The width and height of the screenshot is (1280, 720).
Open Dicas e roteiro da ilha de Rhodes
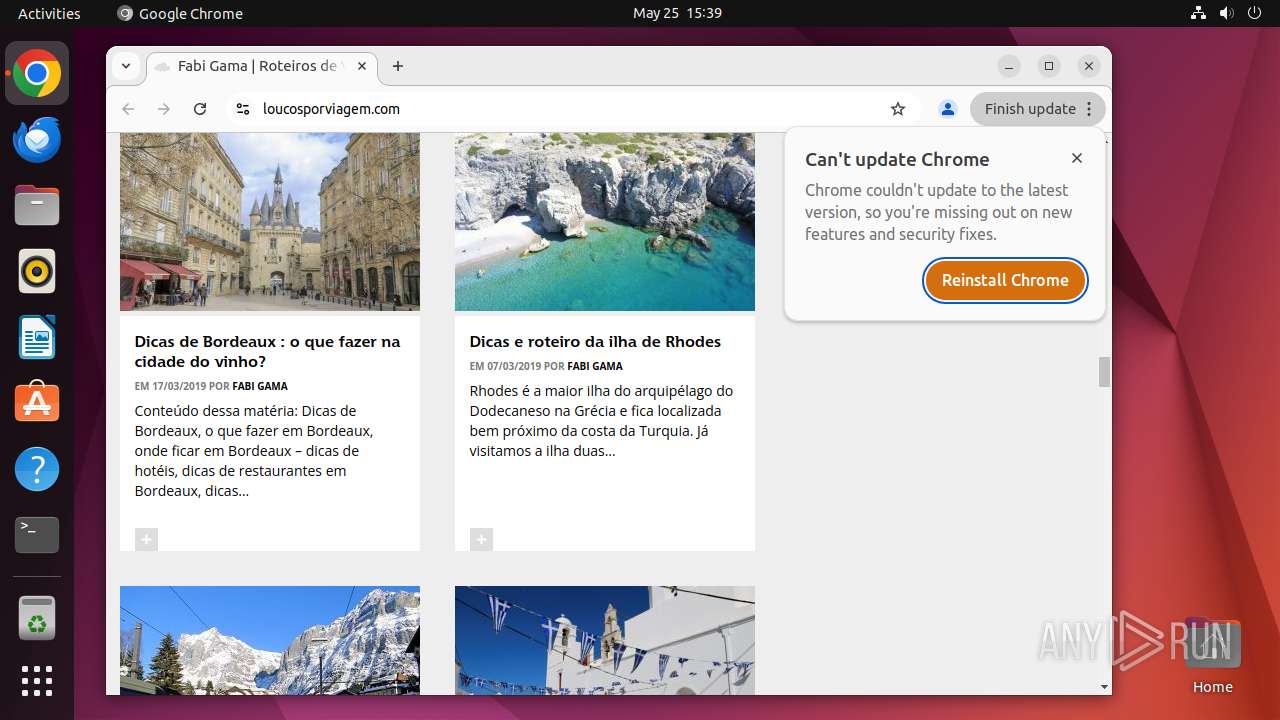[595, 341]
